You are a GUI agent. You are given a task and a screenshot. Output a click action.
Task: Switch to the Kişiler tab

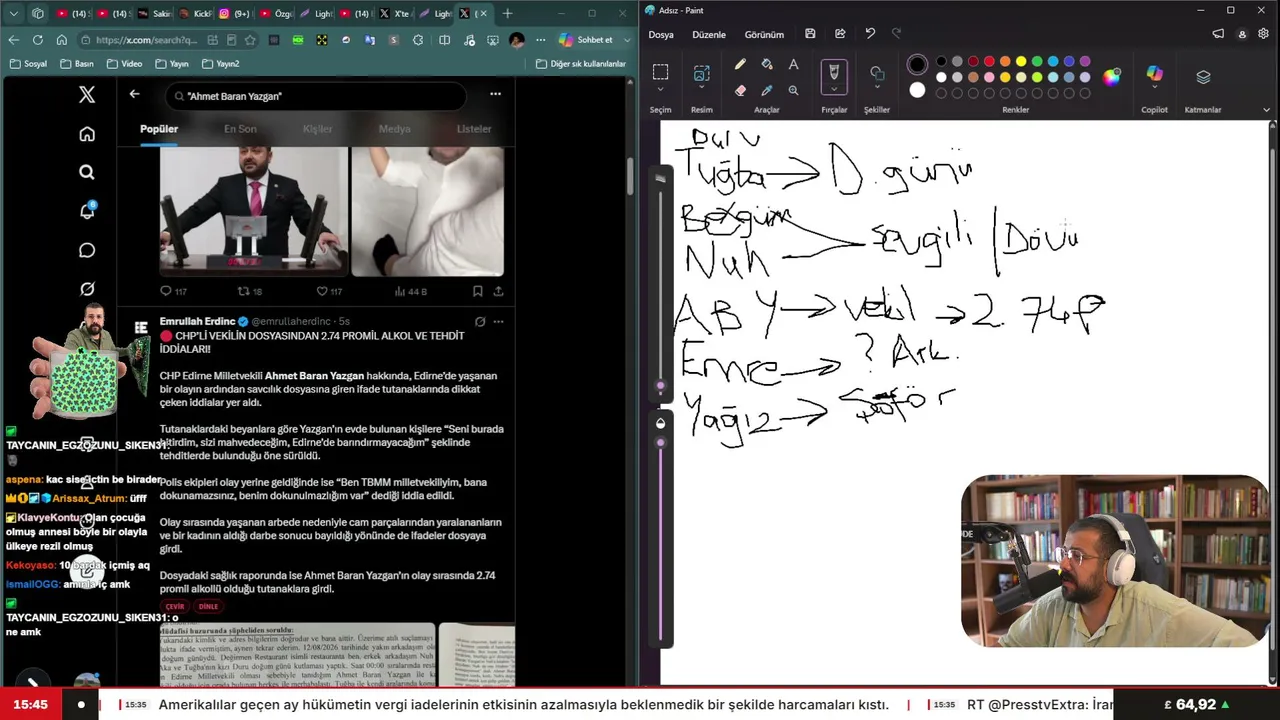pyautogui.click(x=318, y=129)
